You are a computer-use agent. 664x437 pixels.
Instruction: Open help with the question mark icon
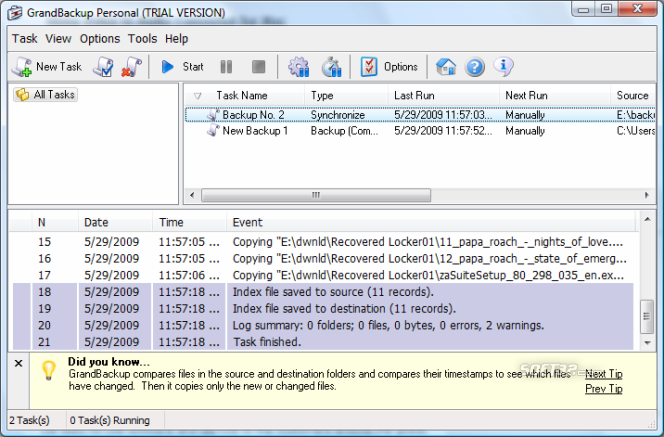tap(475, 67)
